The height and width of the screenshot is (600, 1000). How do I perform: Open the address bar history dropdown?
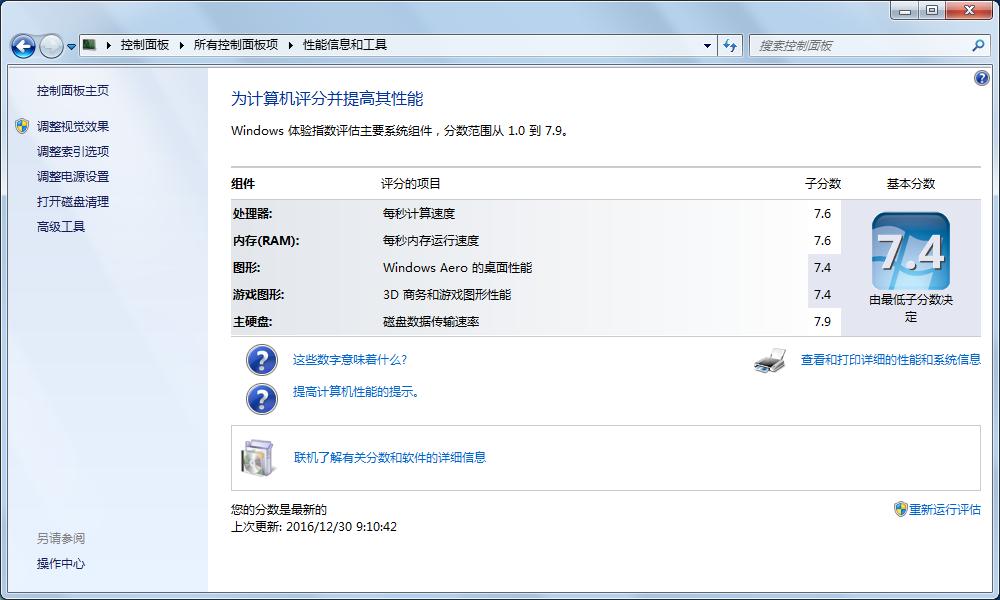click(x=706, y=45)
